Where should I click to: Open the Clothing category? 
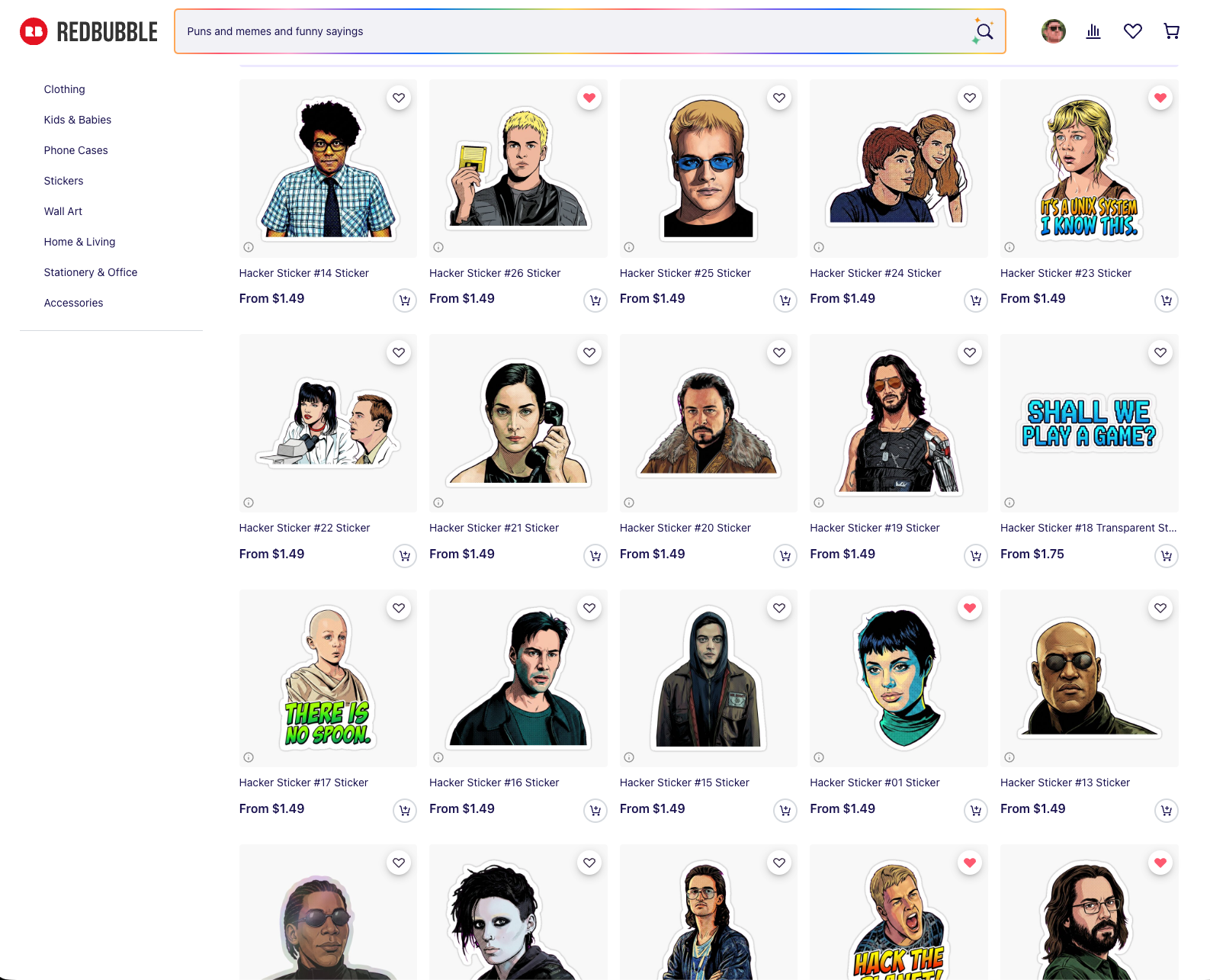[x=65, y=89]
